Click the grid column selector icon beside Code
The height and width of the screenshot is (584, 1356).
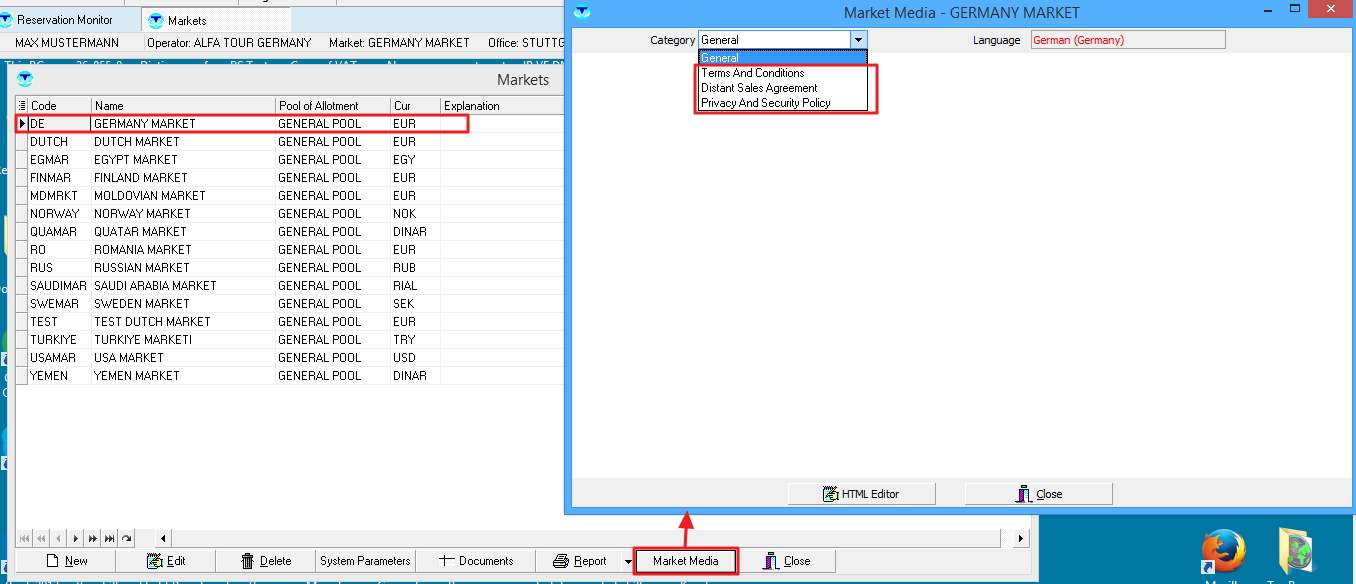point(22,106)
